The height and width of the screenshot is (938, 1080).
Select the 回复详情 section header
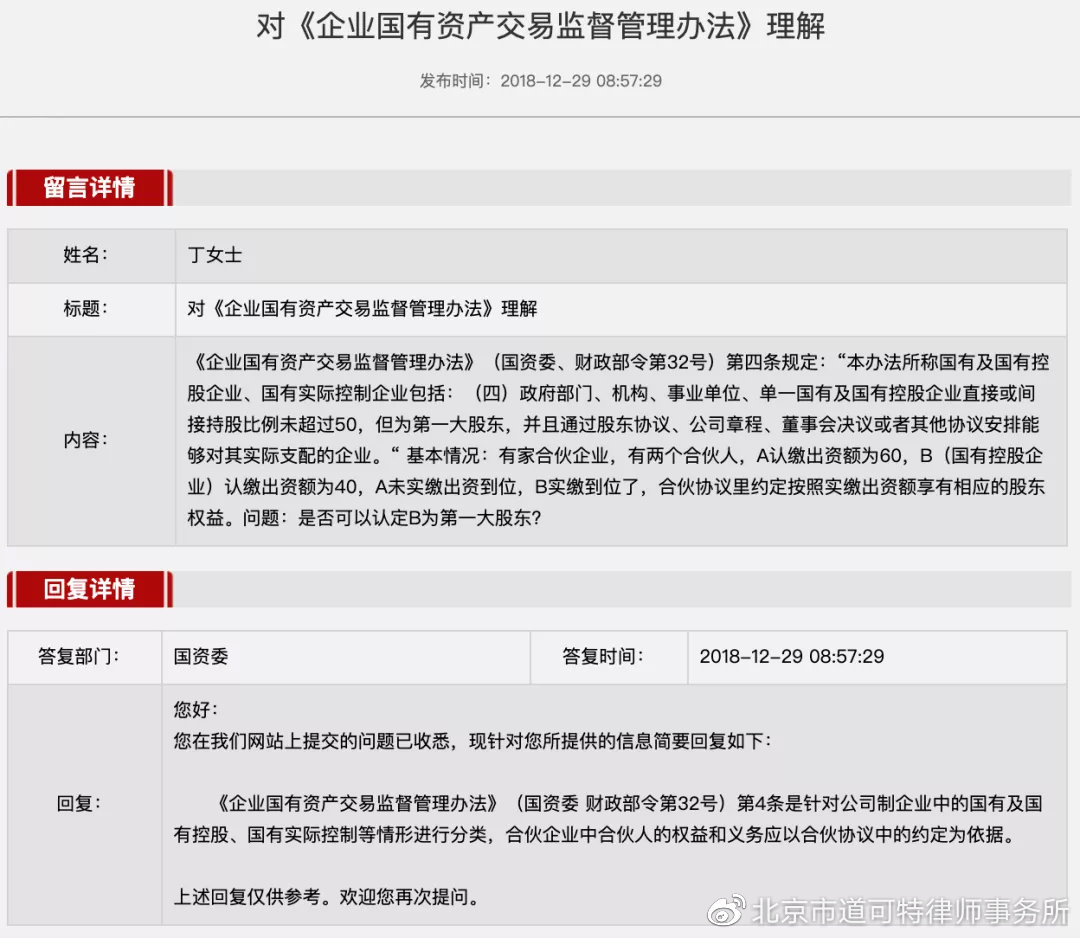coord(90,589)
